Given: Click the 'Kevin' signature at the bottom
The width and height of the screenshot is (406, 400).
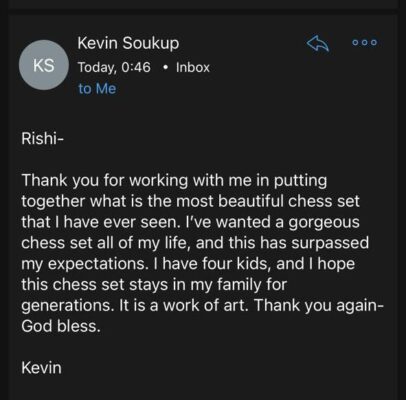Looking at the screenshot, I should [42, 368].
